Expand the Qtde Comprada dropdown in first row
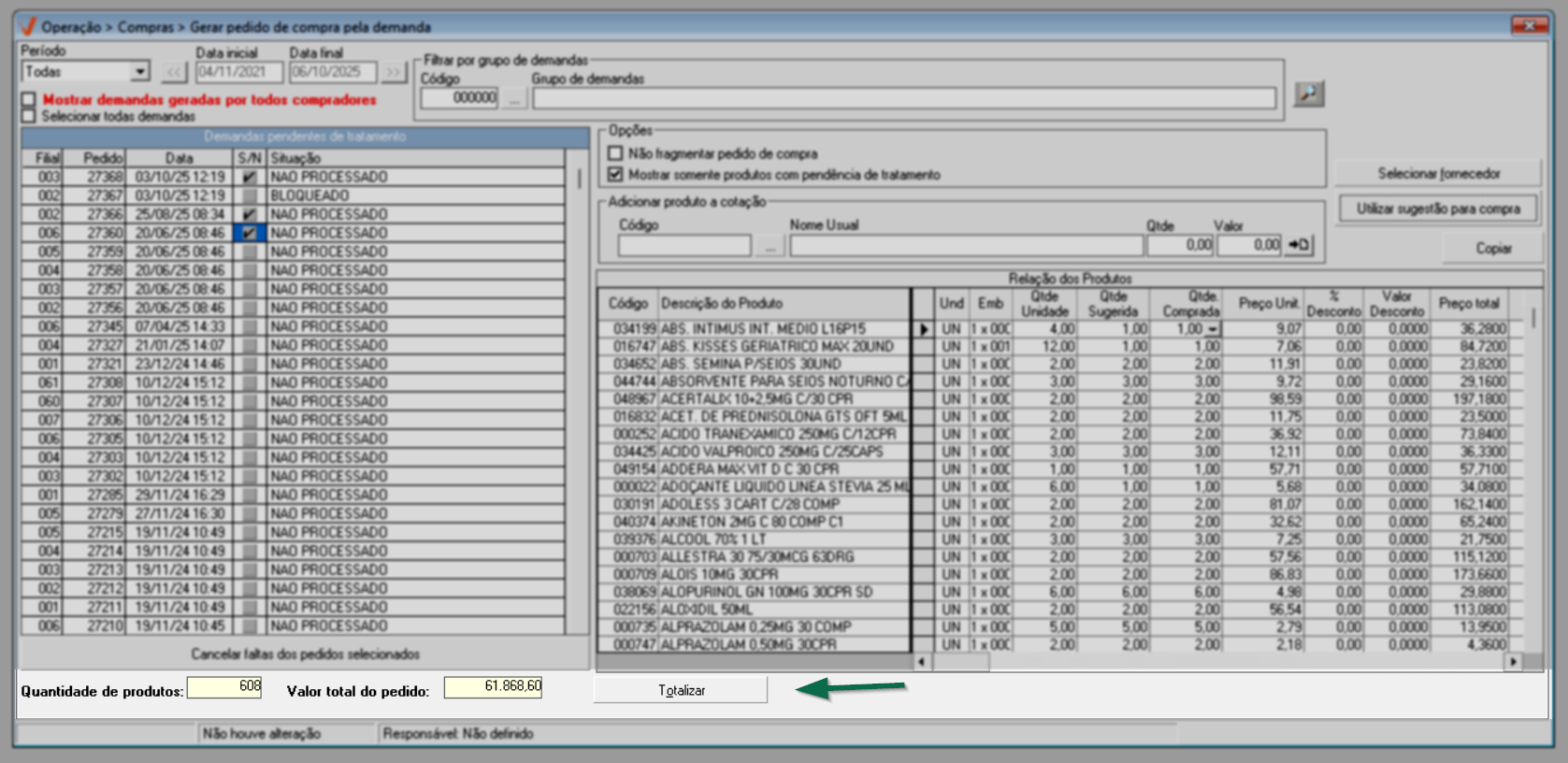Screen dimensions: 1568x763 (1213, 329)
